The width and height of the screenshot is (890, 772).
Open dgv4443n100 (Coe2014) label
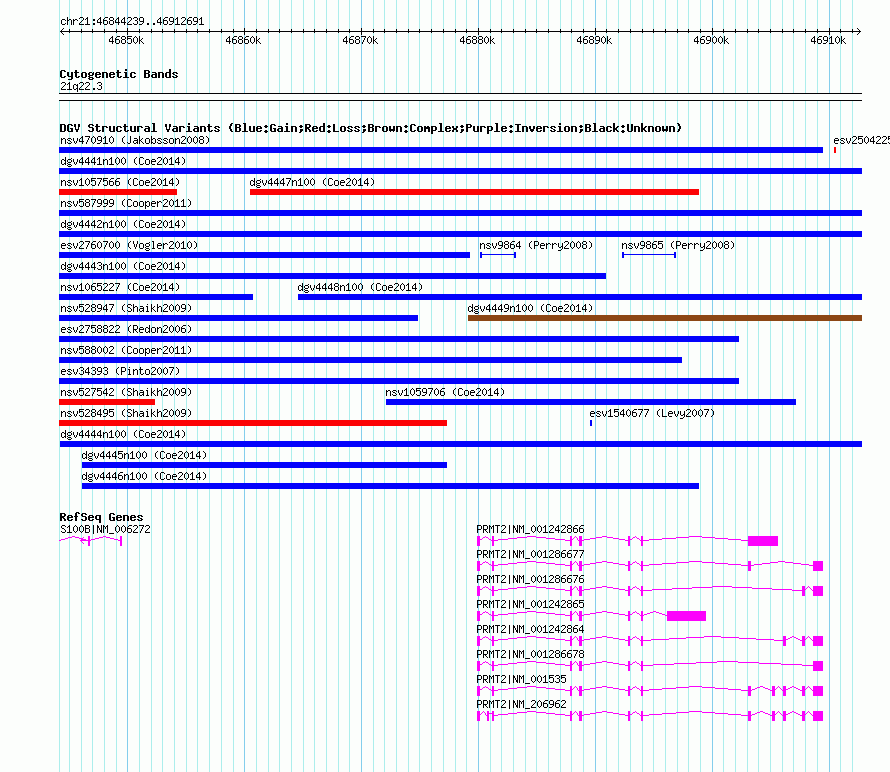123,266
